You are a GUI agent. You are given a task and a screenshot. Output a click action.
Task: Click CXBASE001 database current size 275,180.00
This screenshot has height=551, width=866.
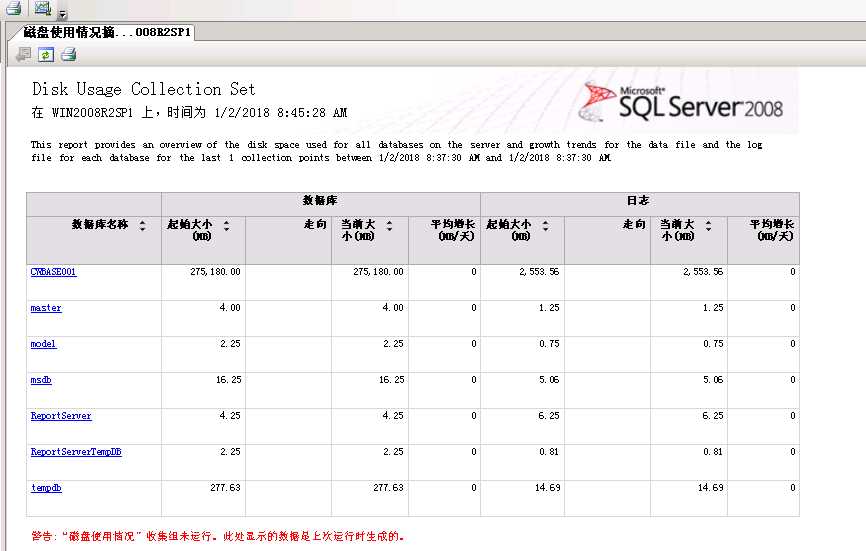[x=378, y=272]
